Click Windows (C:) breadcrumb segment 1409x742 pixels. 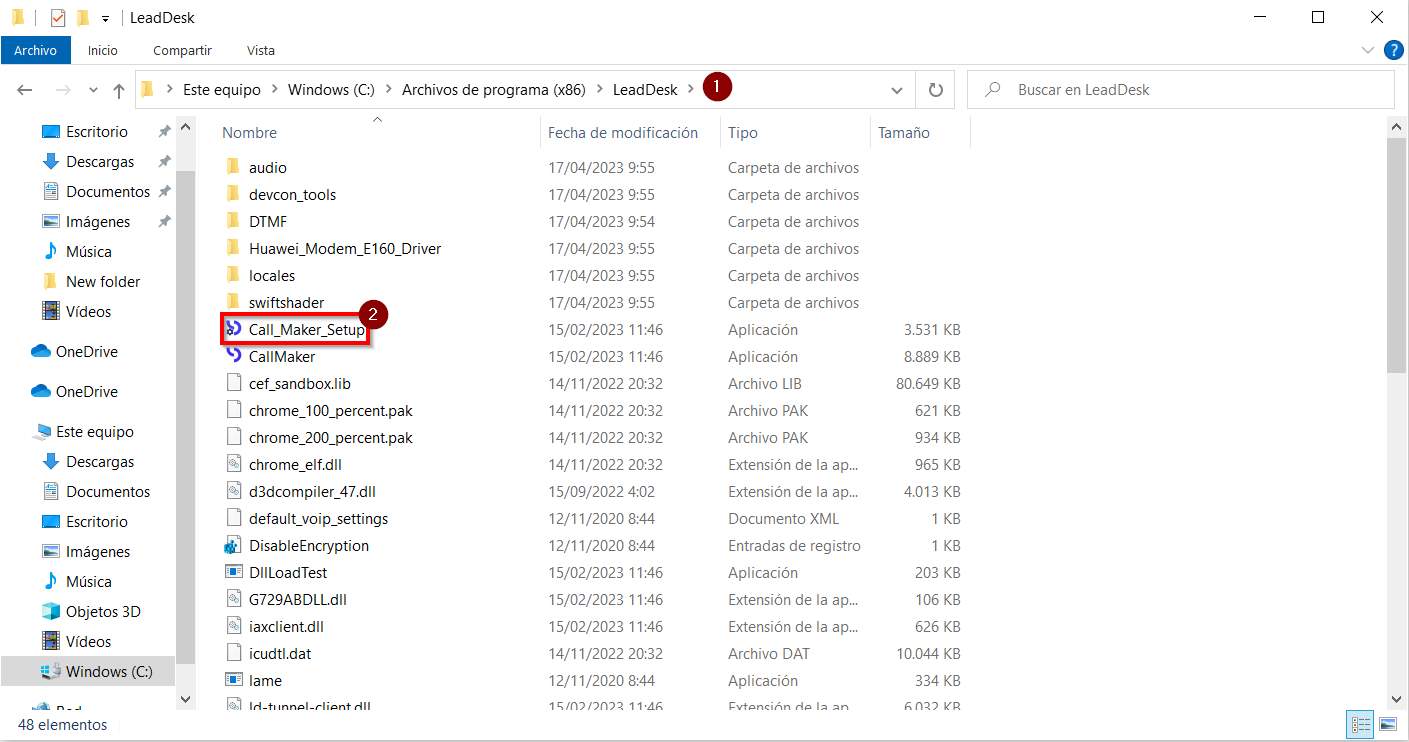coord(331,90)
